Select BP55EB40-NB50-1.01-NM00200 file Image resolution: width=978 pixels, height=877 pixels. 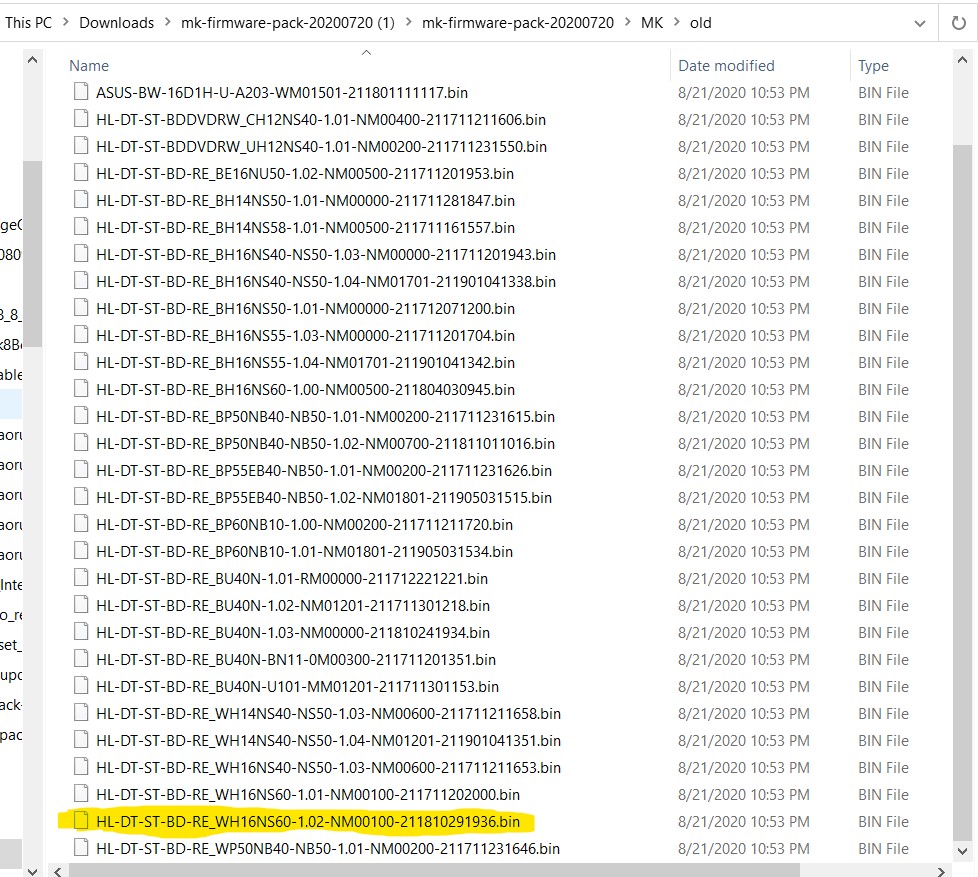pos(324,470)
